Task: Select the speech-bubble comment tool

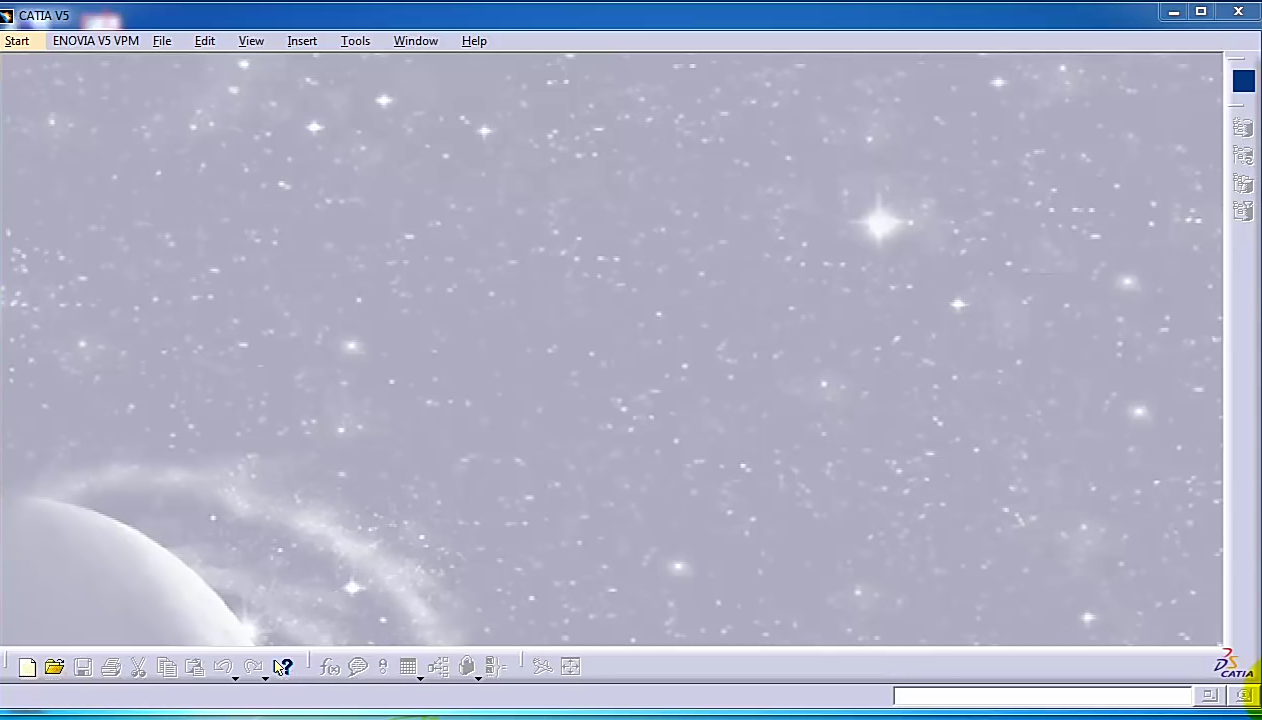Action: [x=358, y=667]
